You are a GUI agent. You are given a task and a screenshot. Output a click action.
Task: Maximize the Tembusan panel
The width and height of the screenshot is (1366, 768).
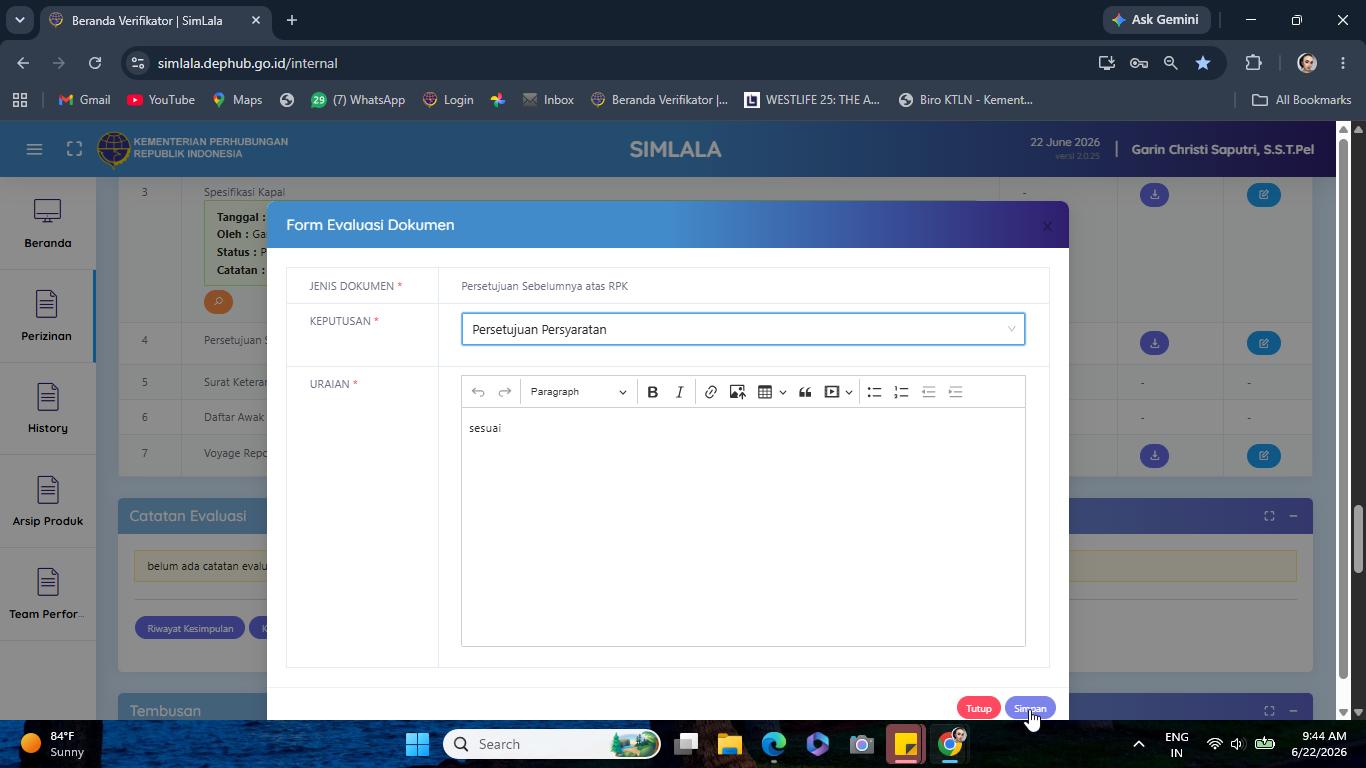1269,710
